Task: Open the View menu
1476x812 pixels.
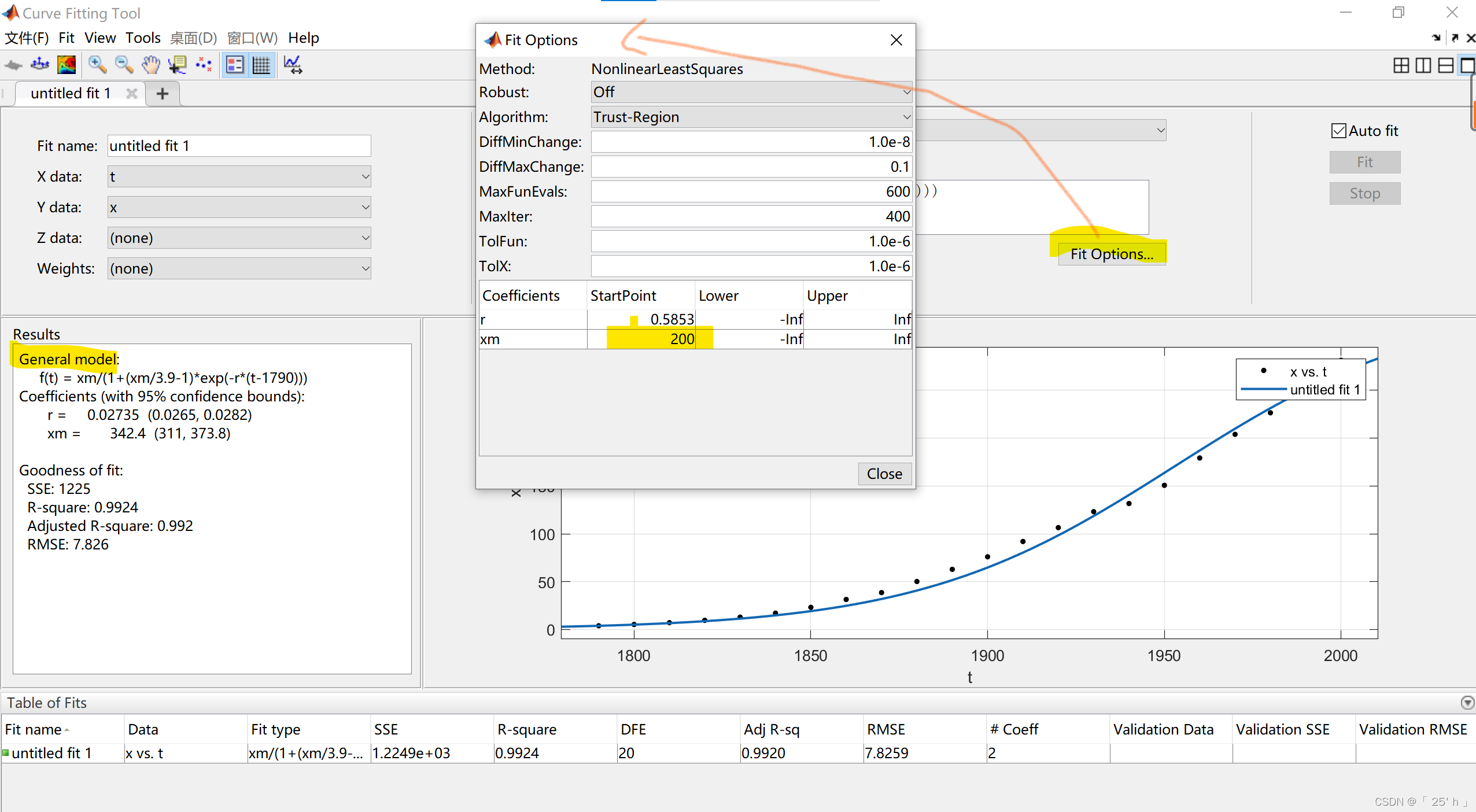Action: 100,38
